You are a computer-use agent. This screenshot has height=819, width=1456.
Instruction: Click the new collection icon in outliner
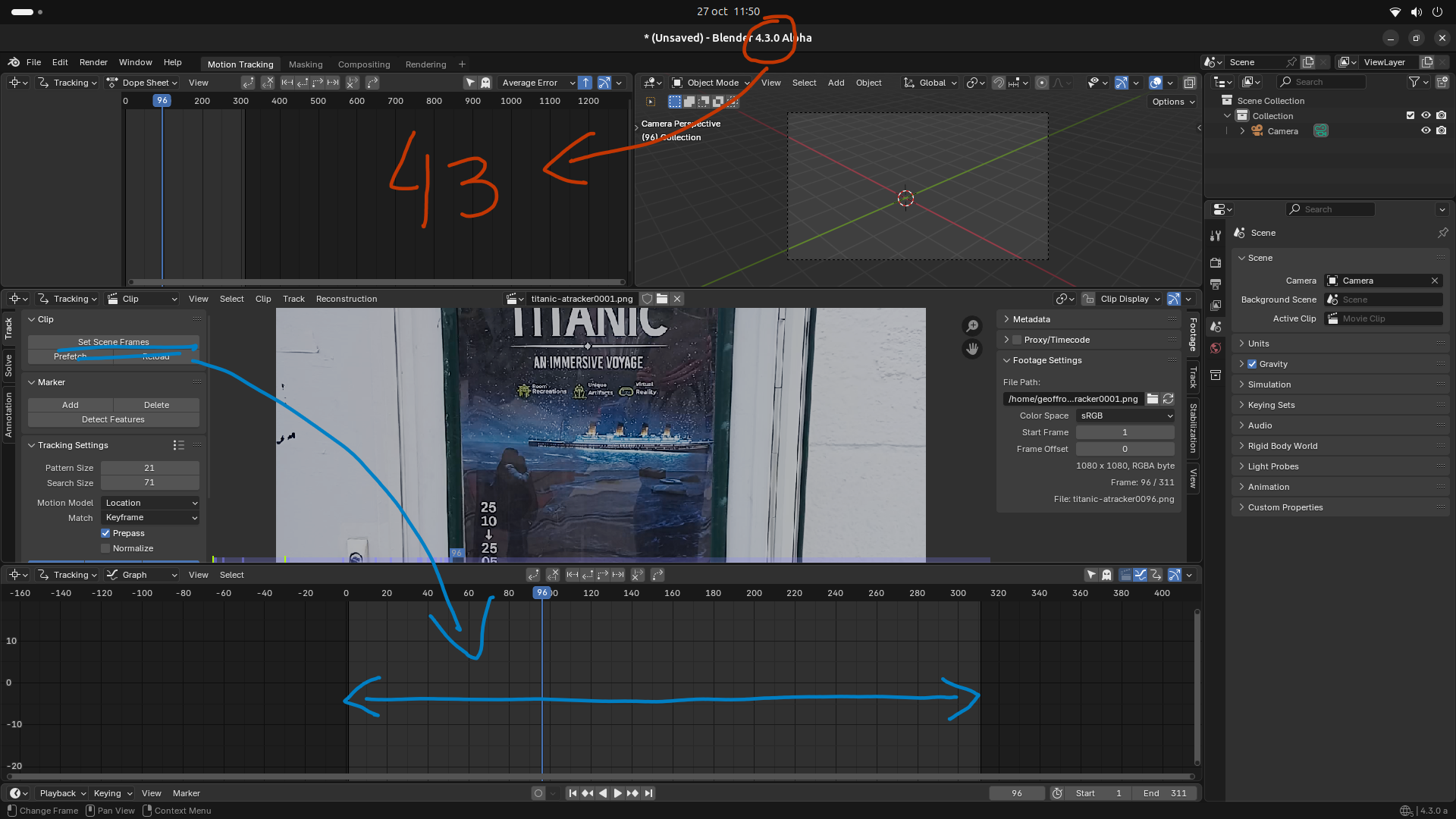(1442, 82)
